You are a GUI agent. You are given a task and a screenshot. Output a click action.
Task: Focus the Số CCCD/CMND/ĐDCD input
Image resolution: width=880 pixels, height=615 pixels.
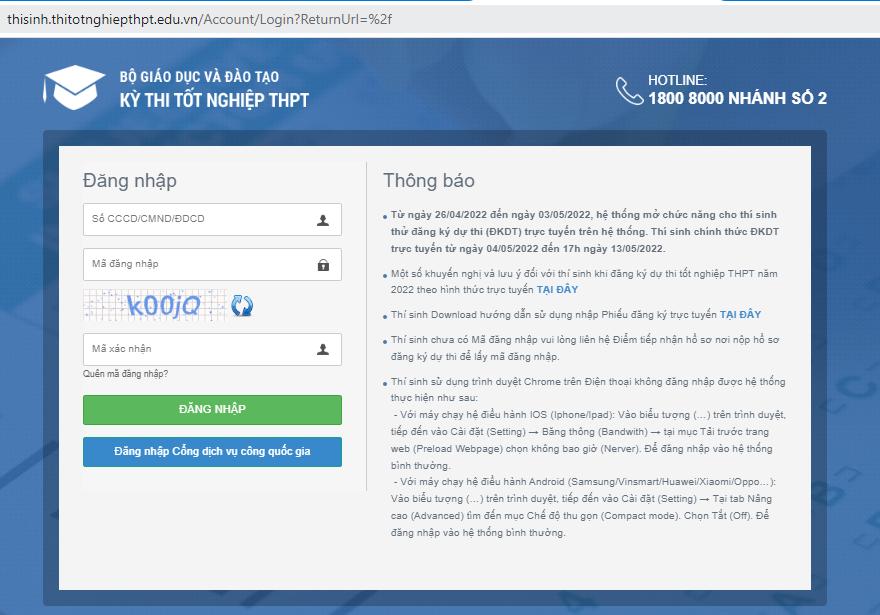(200, 220)
